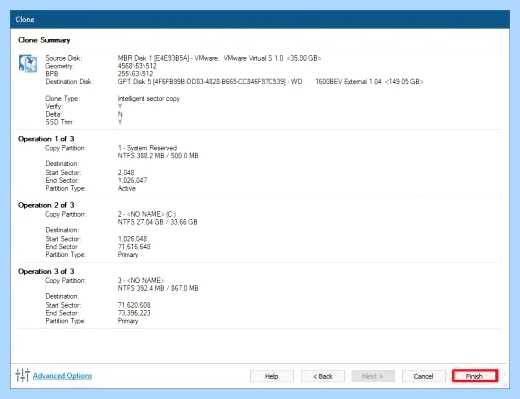Click the Clone title bar text
Image resolution: width=520 pixels, height=399 pixels.
tap(25, 19)
